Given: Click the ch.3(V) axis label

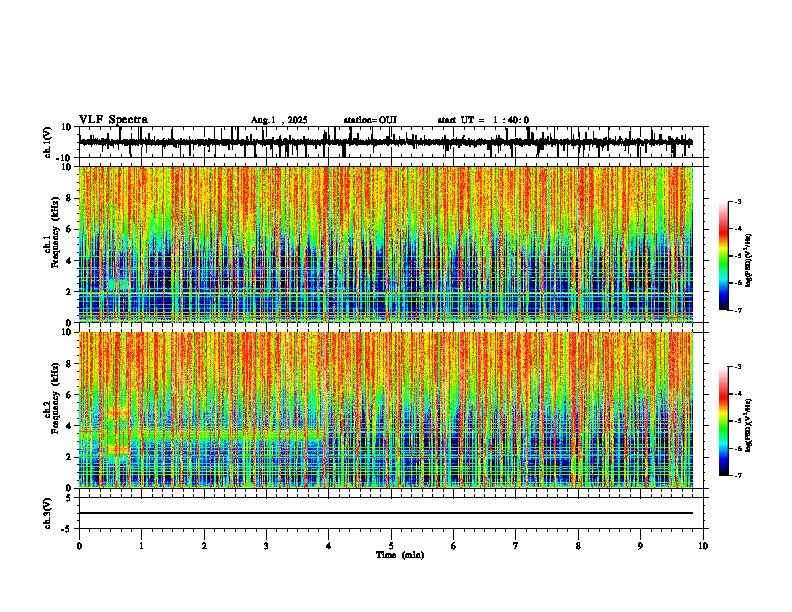Looking at the screenshot, I should [48, 513].
